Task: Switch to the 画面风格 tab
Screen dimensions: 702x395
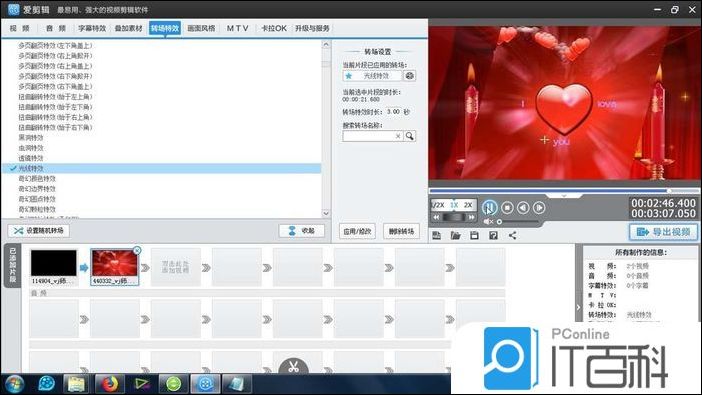Action: 201,28
